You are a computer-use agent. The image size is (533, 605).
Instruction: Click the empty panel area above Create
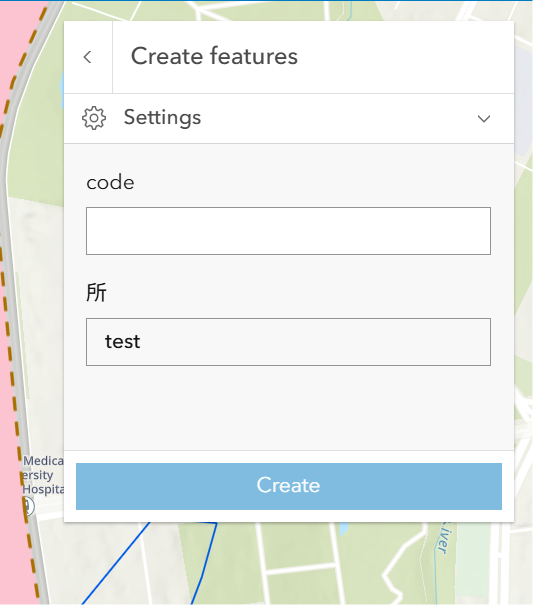pyautogui.click(x=289, y=408)
